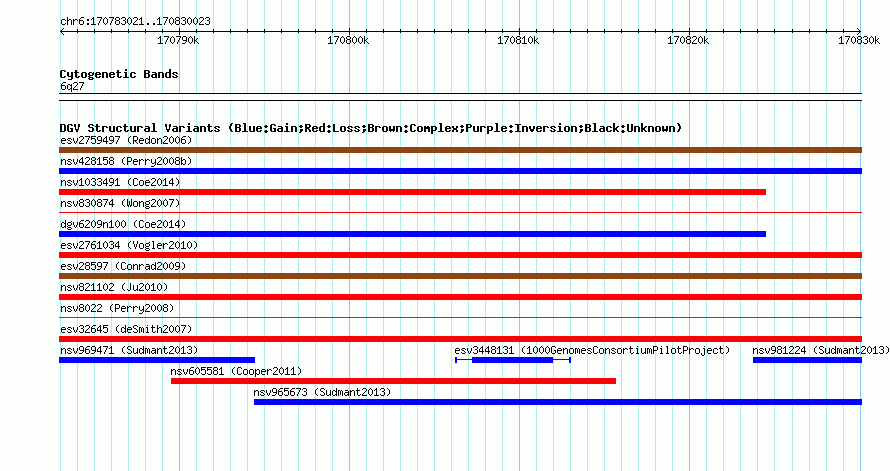Open nsv821102 (Ju2010) variant label

(x=114, y=287)
